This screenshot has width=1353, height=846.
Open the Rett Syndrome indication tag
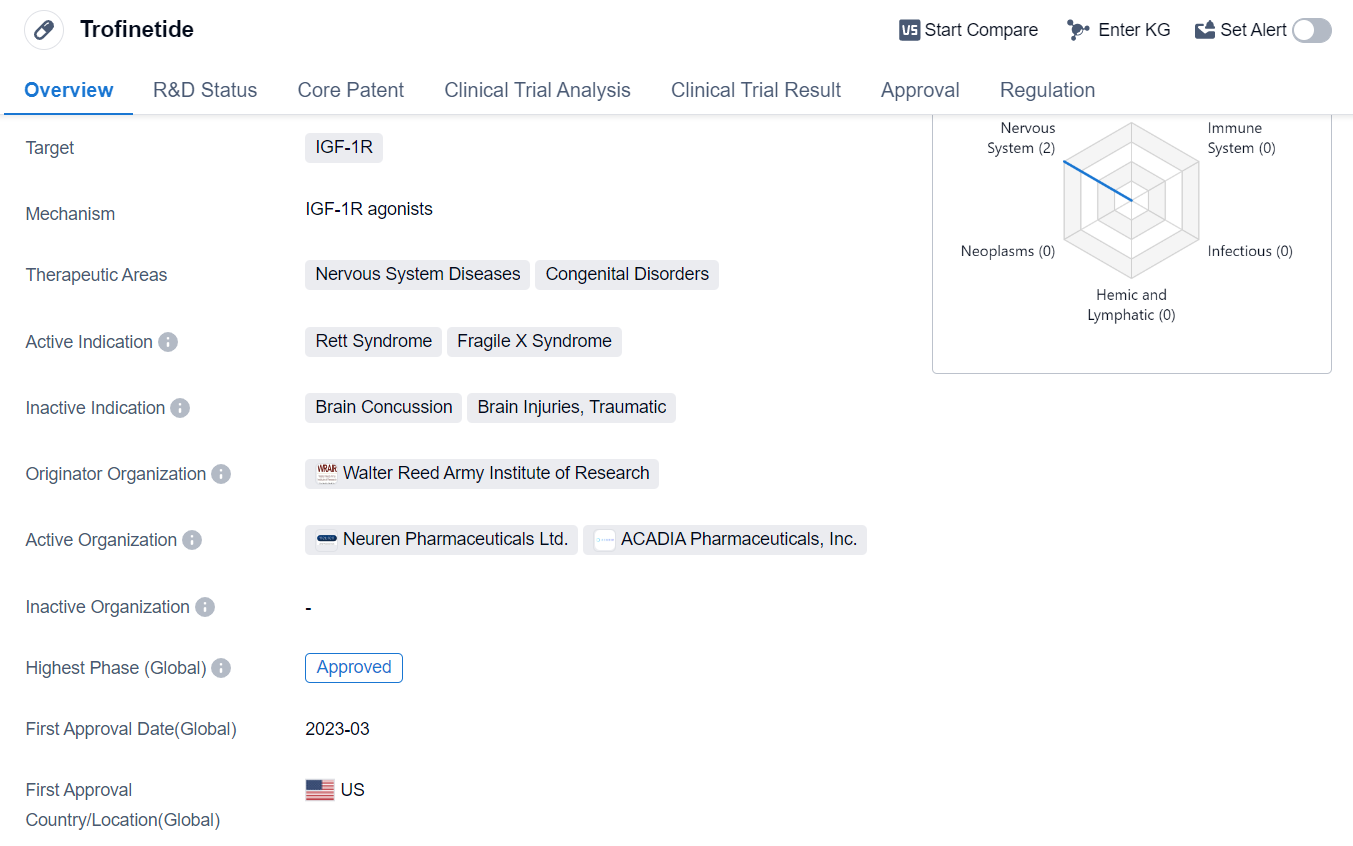coord(373,341)
